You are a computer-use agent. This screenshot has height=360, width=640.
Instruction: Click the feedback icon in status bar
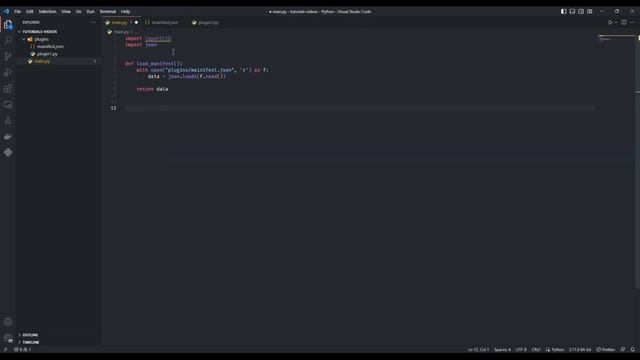(623, 349)
